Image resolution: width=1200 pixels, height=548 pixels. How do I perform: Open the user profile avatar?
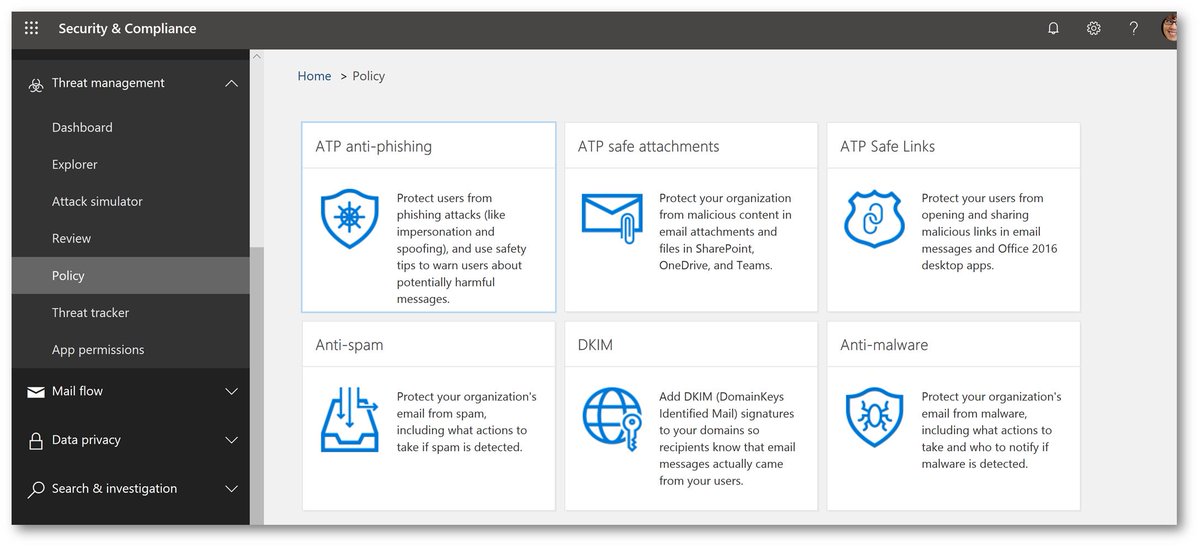[1169, 28]
